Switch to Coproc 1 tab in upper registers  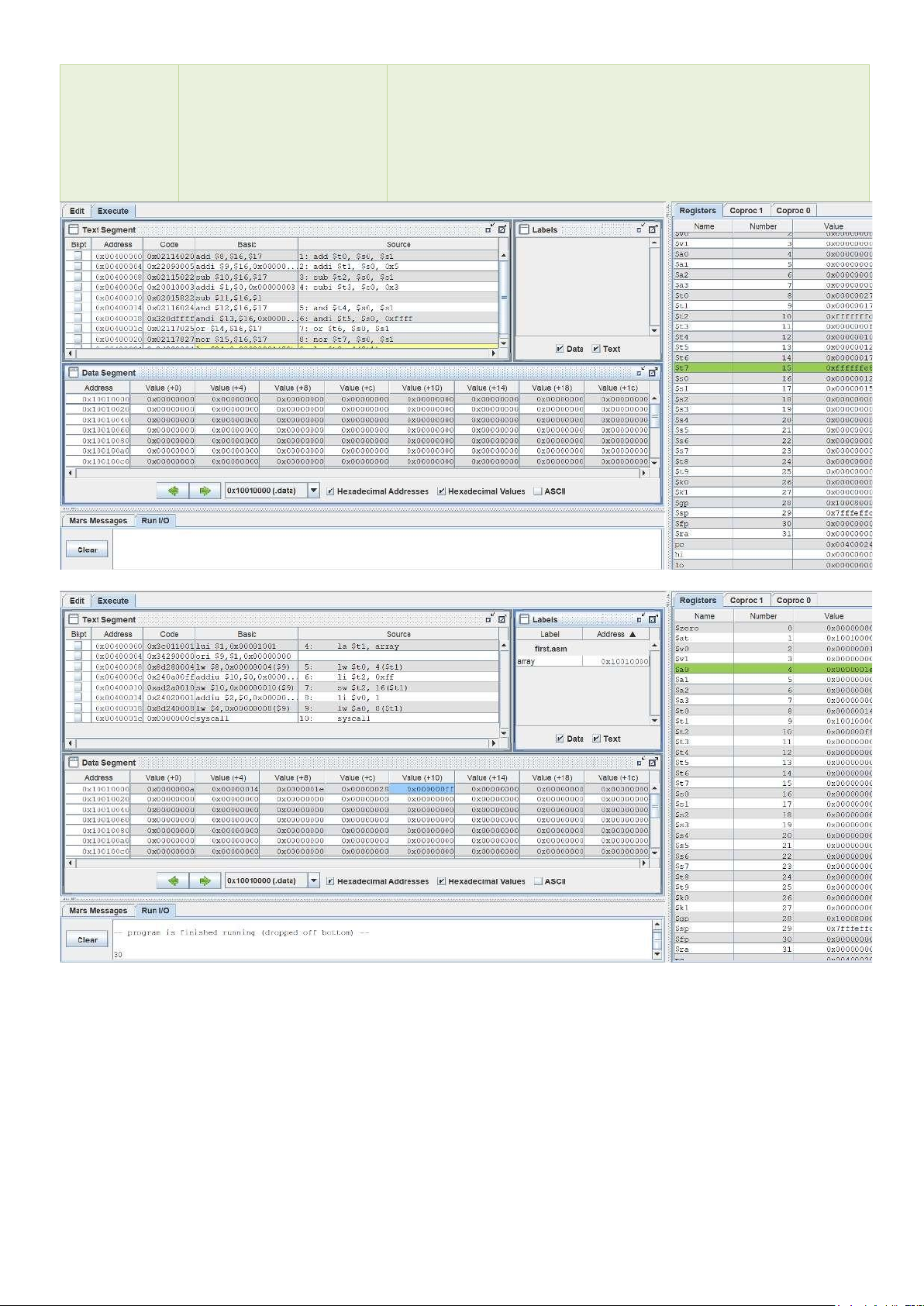click(x=746, y=210)
